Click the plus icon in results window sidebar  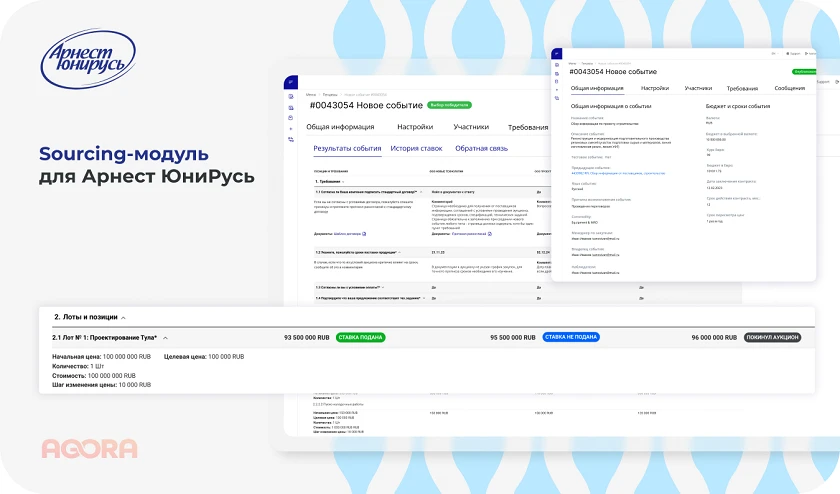pyautogui.click(x=291, y=129)
